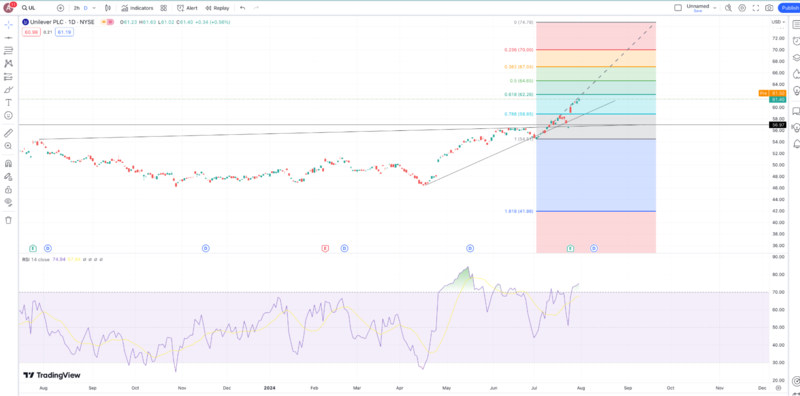Open the watchlist side panel

click(x=796, y=24)
